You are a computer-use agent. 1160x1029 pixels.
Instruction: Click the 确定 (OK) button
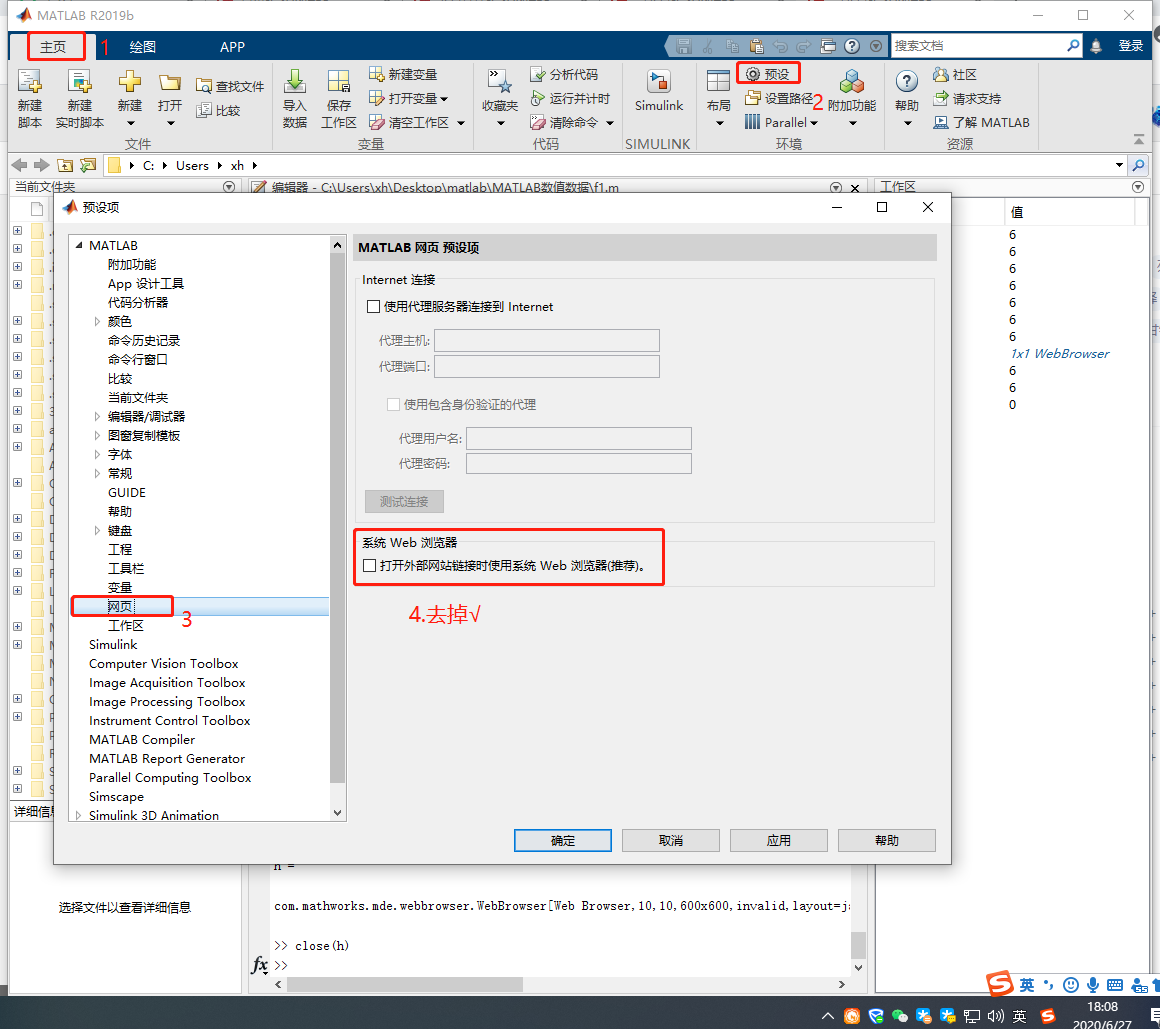(x=563, y=840)
